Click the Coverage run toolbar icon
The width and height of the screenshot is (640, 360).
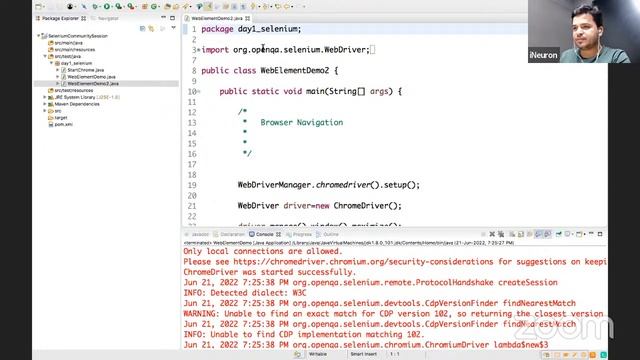[118, 7]
